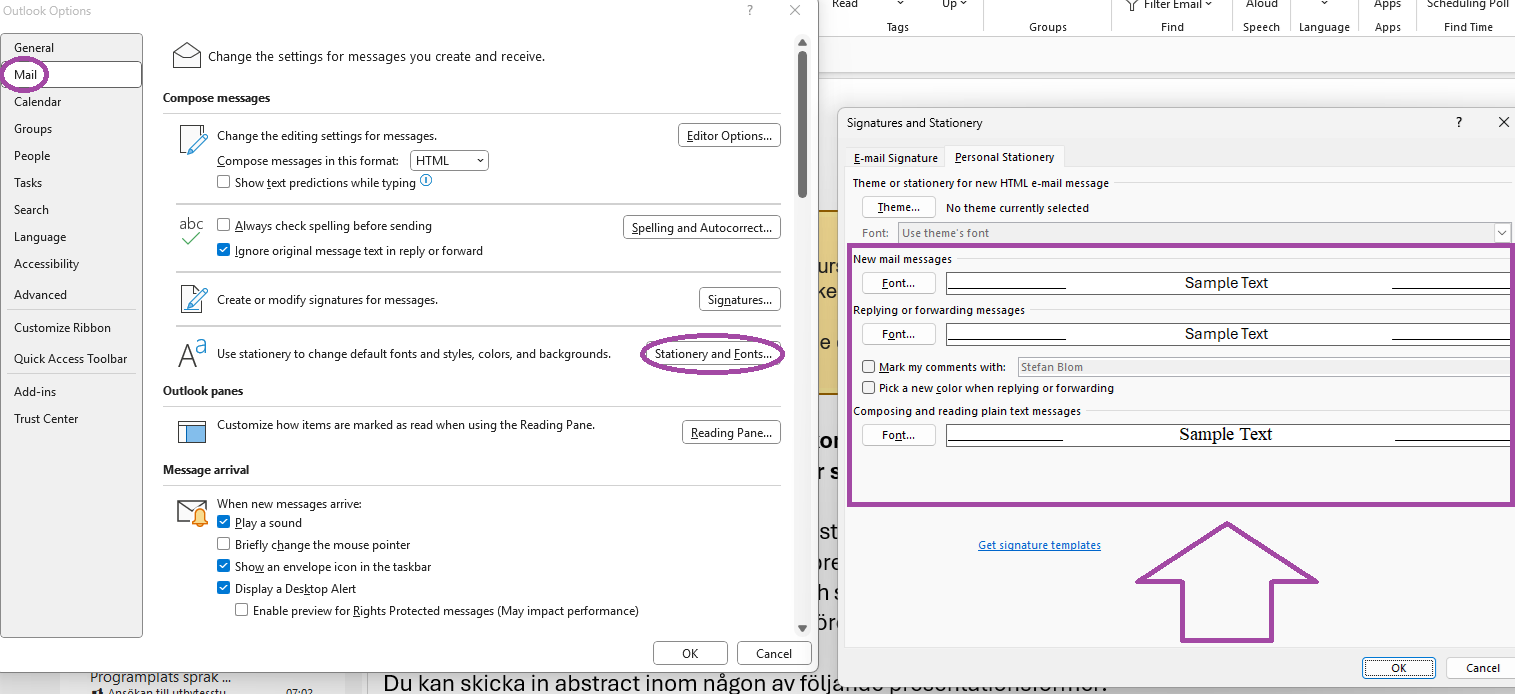This screenshot has width=1515, height=694.
Task: Uncheck Show an envelope icon in taskbar
Action: point(224,567)
